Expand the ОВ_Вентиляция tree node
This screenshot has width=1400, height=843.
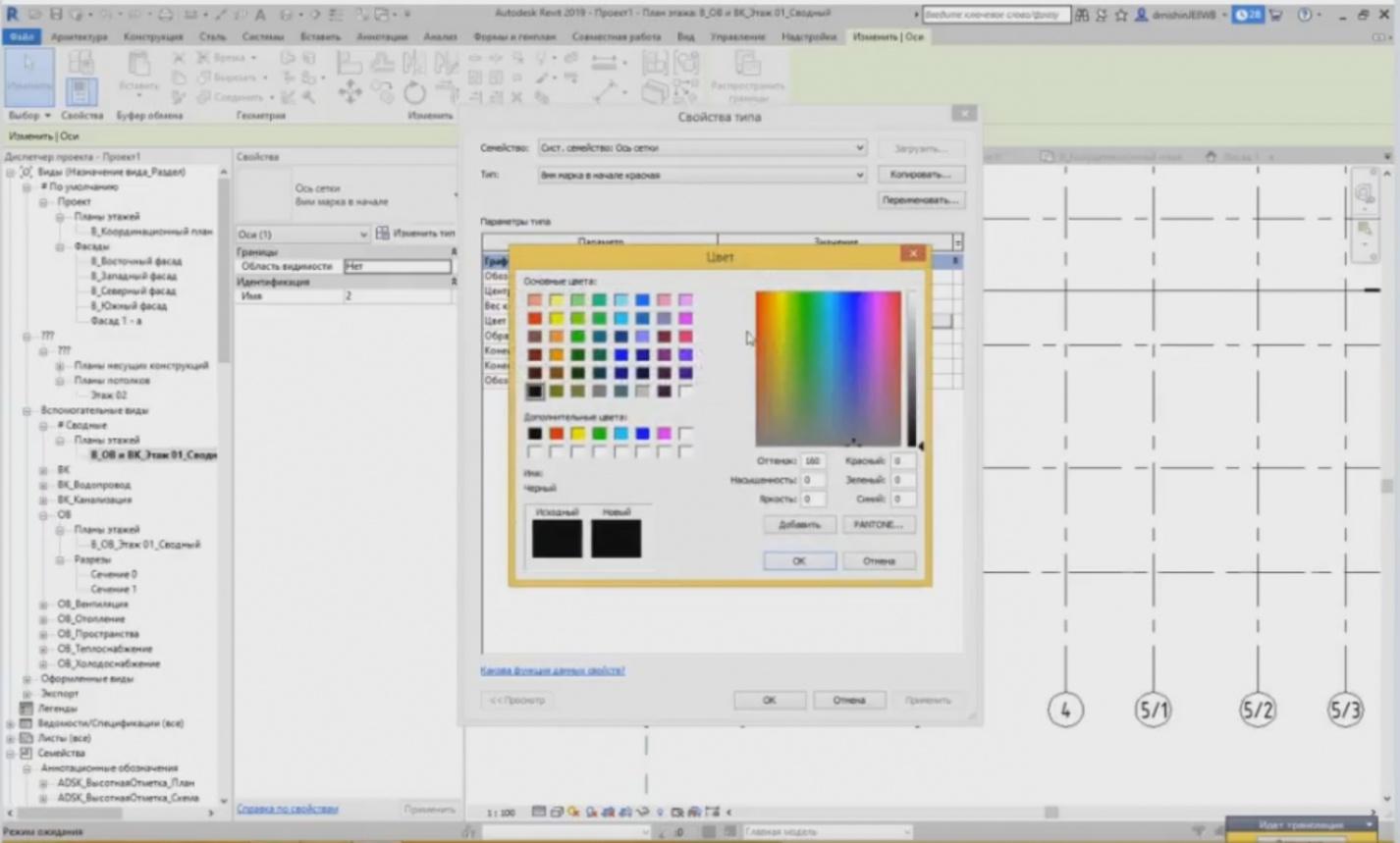tap(43, 605)
